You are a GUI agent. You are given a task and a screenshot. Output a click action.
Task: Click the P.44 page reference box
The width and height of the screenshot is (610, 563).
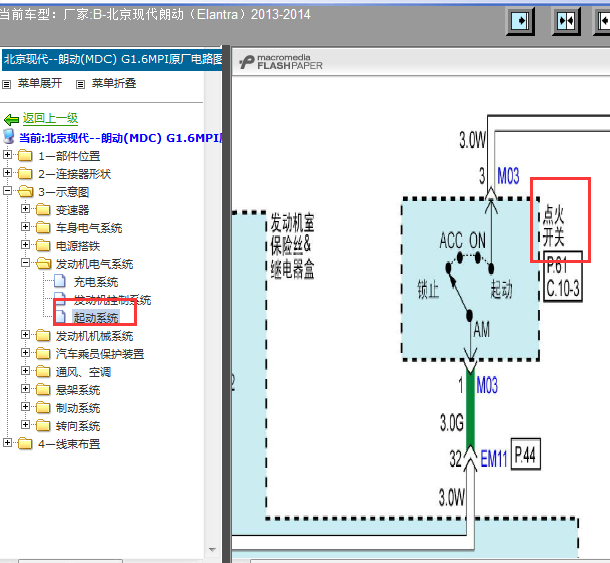click(525, 454)
